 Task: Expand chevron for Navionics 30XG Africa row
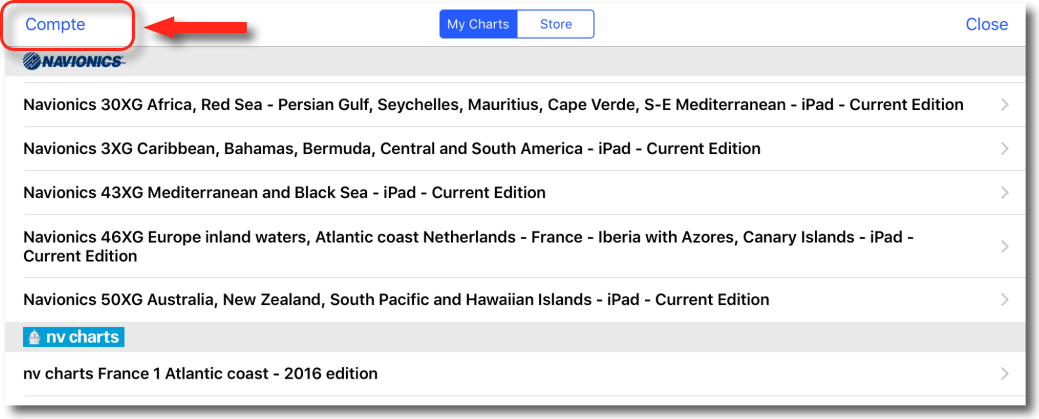[1005, 105]
